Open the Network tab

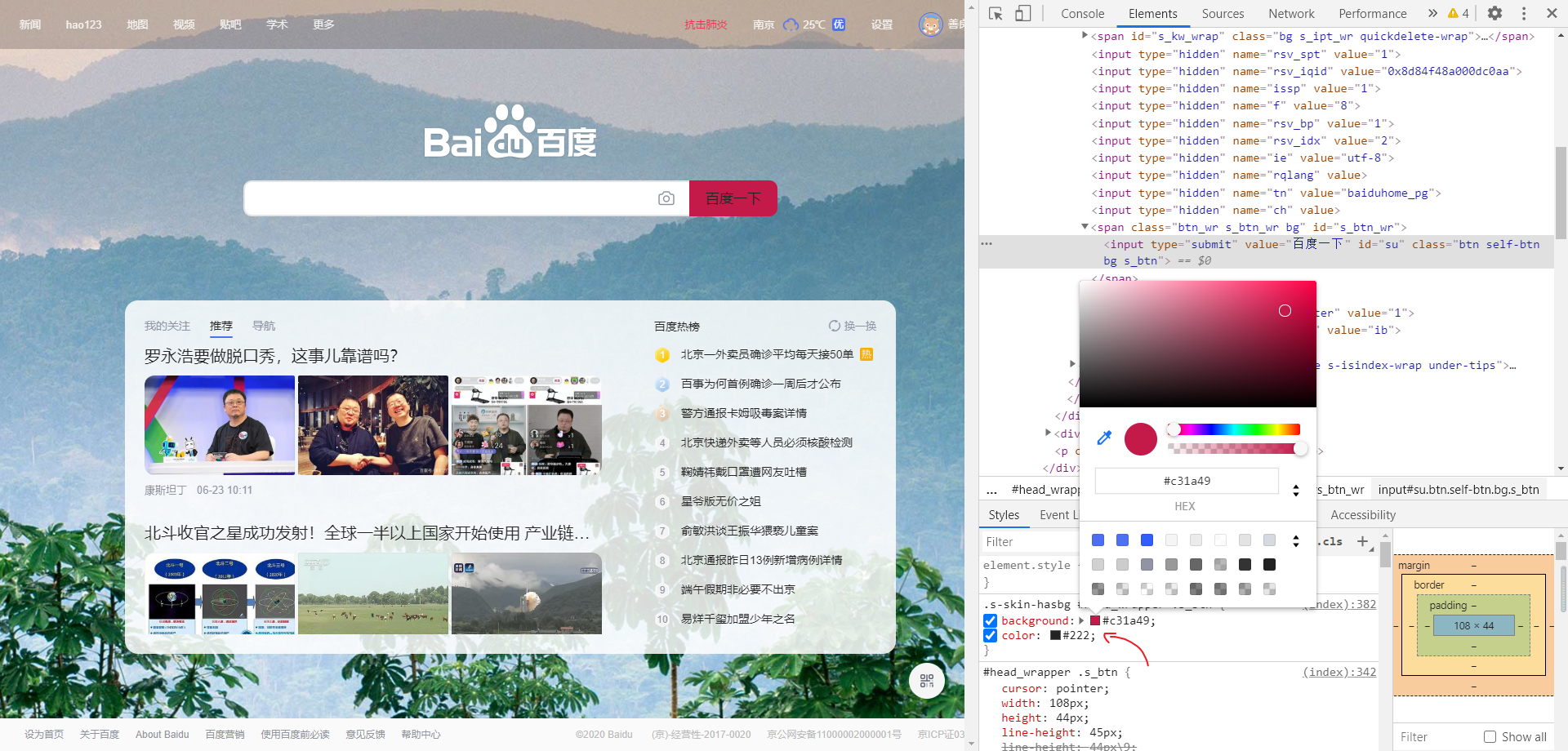[1291, 13]
